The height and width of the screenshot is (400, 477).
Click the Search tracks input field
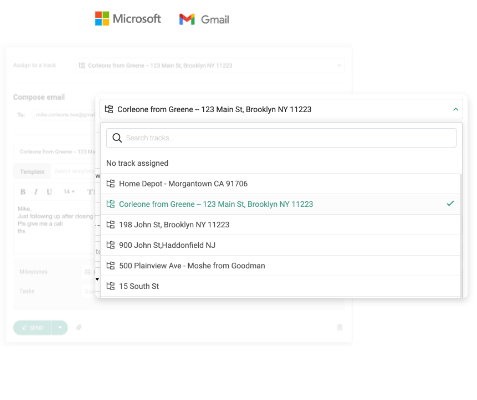pyautogui.click(x=281, y=138)
